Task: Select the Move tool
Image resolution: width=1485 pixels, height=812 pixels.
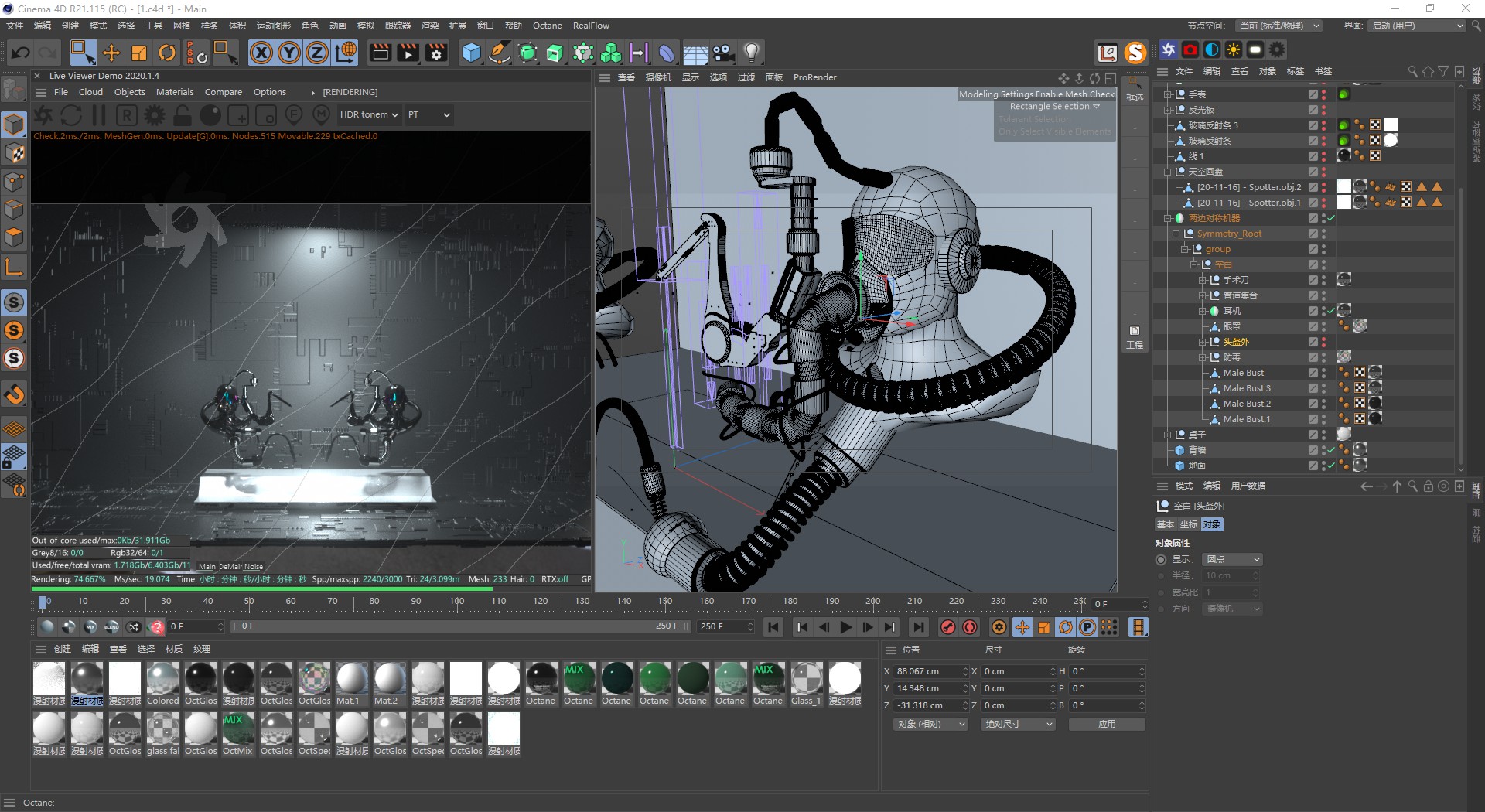Action: [x=111, y=53]
